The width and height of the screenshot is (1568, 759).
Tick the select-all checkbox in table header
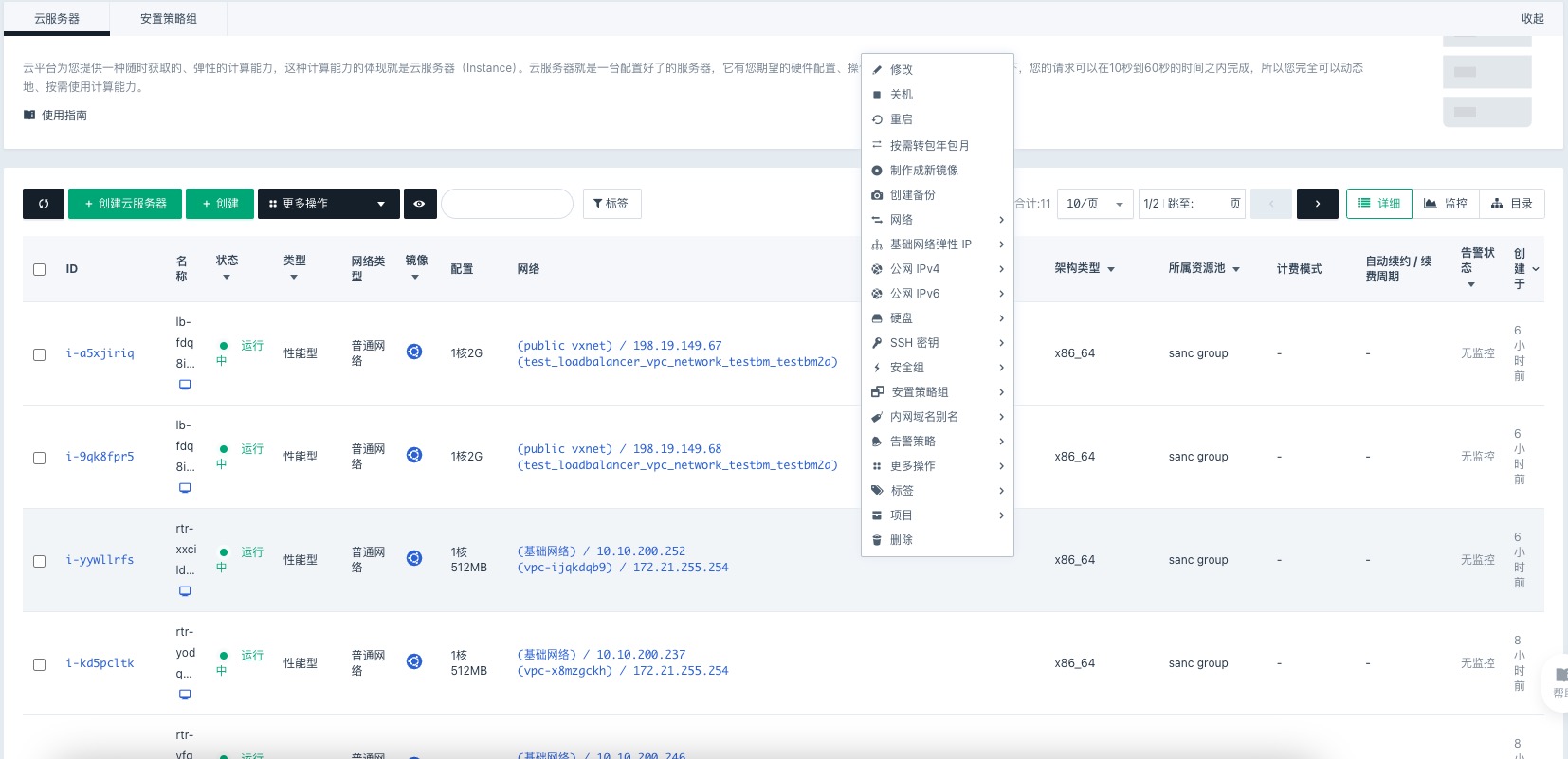tap(40, 269)
